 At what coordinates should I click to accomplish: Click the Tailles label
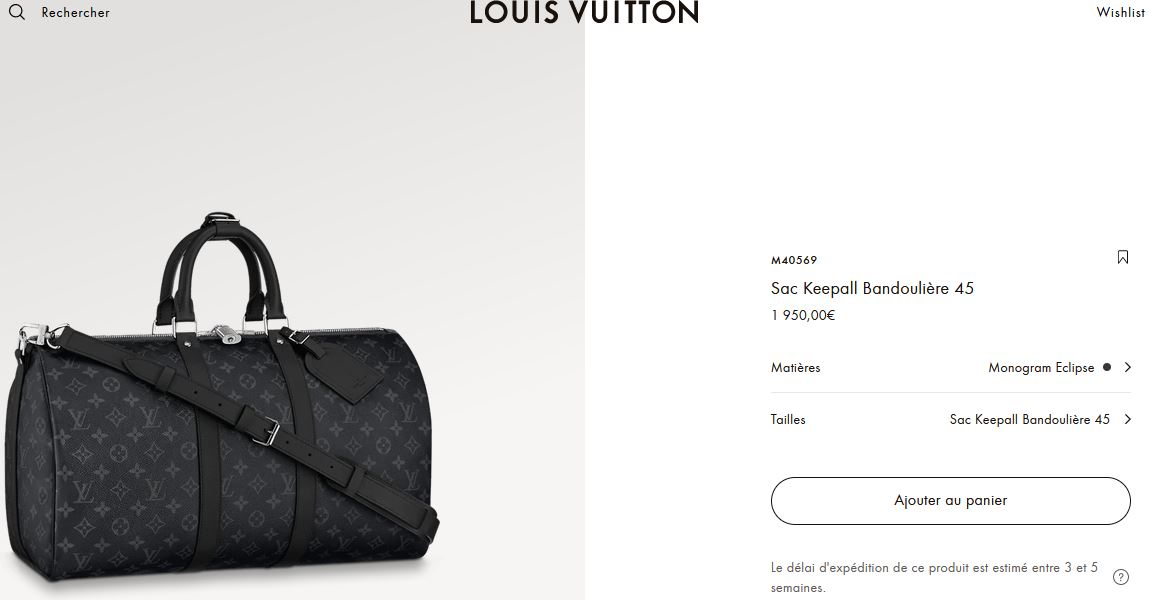[x=788, y=420]
